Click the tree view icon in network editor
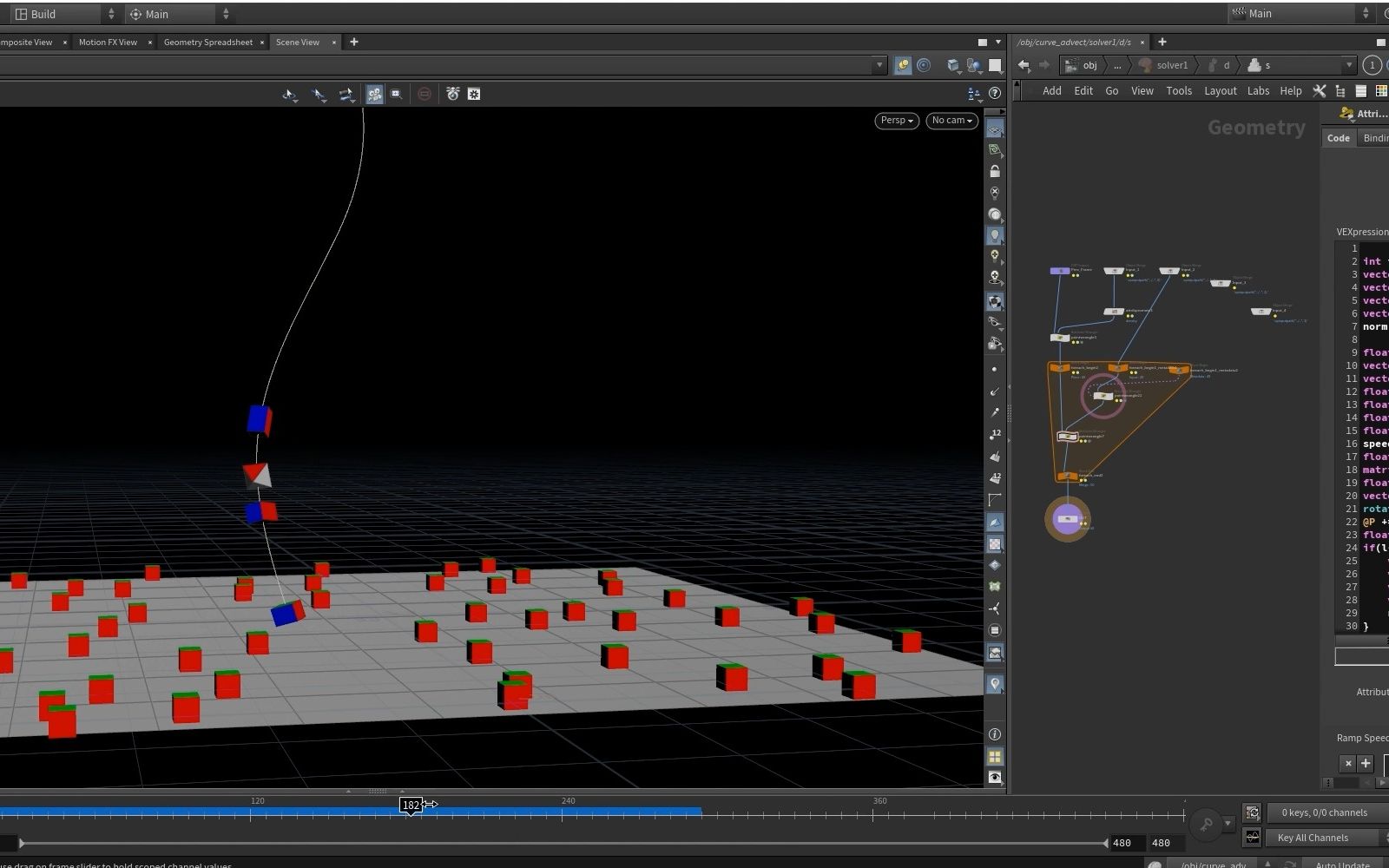The image size is (1389, 868). 1340,91
